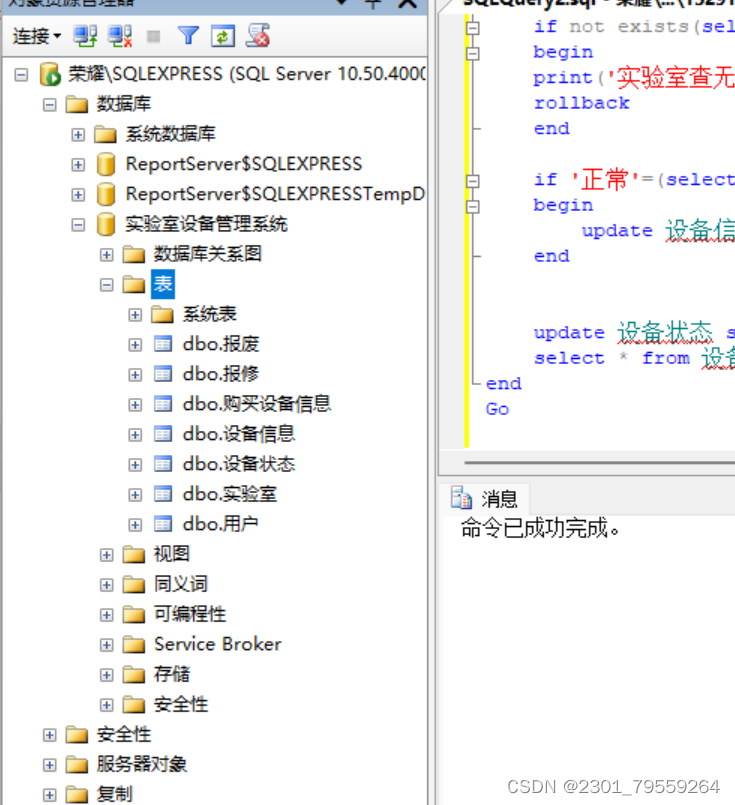The image size is (735, 805).
Task: Click the table icon of dbo.报修
Action: pos(163,374)
